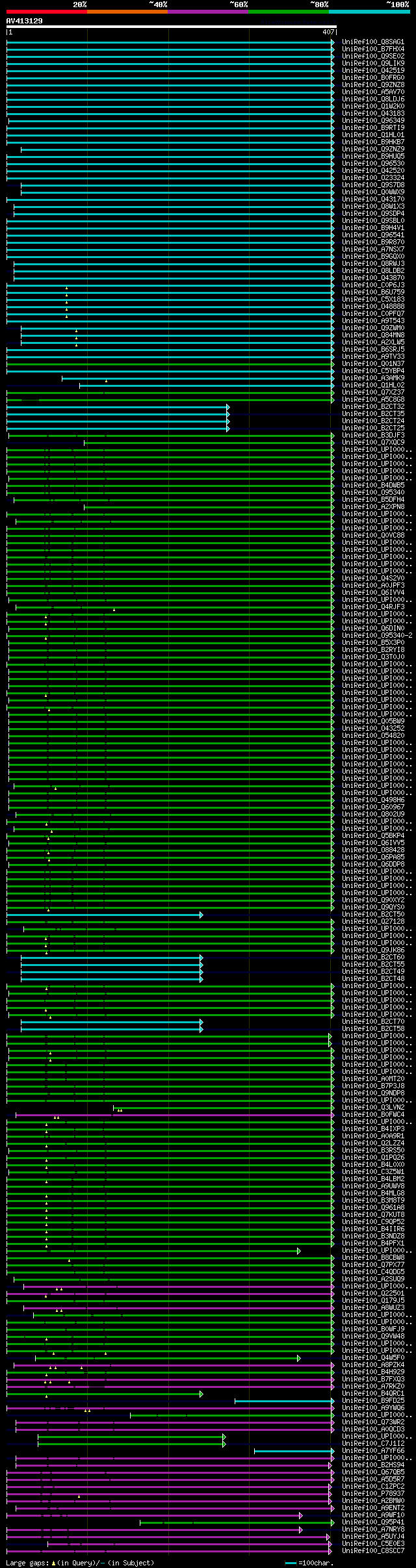Click the UniRef100_Q0VC88 hit label

coord(373,536)
